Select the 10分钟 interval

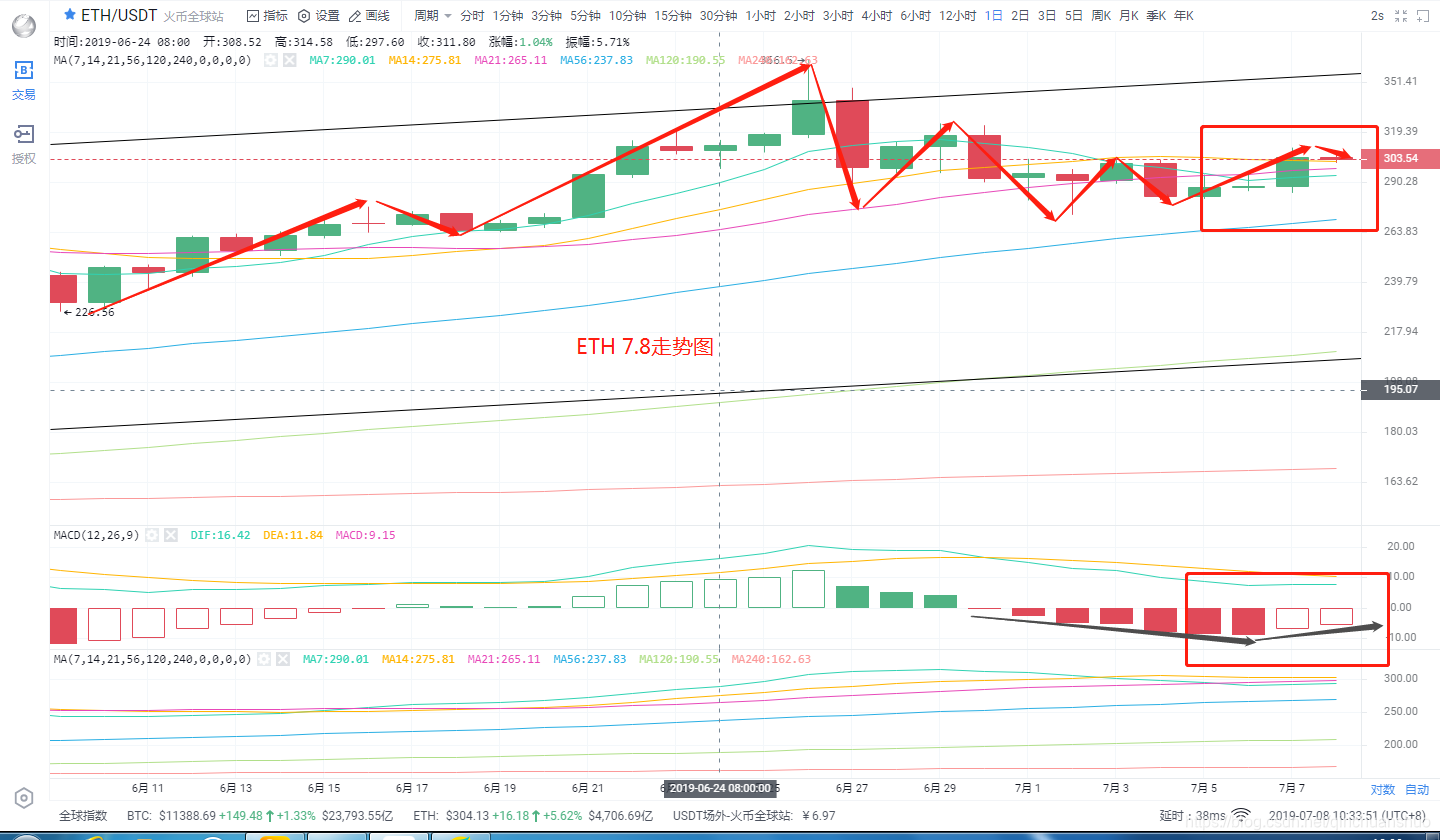point(627,16)
